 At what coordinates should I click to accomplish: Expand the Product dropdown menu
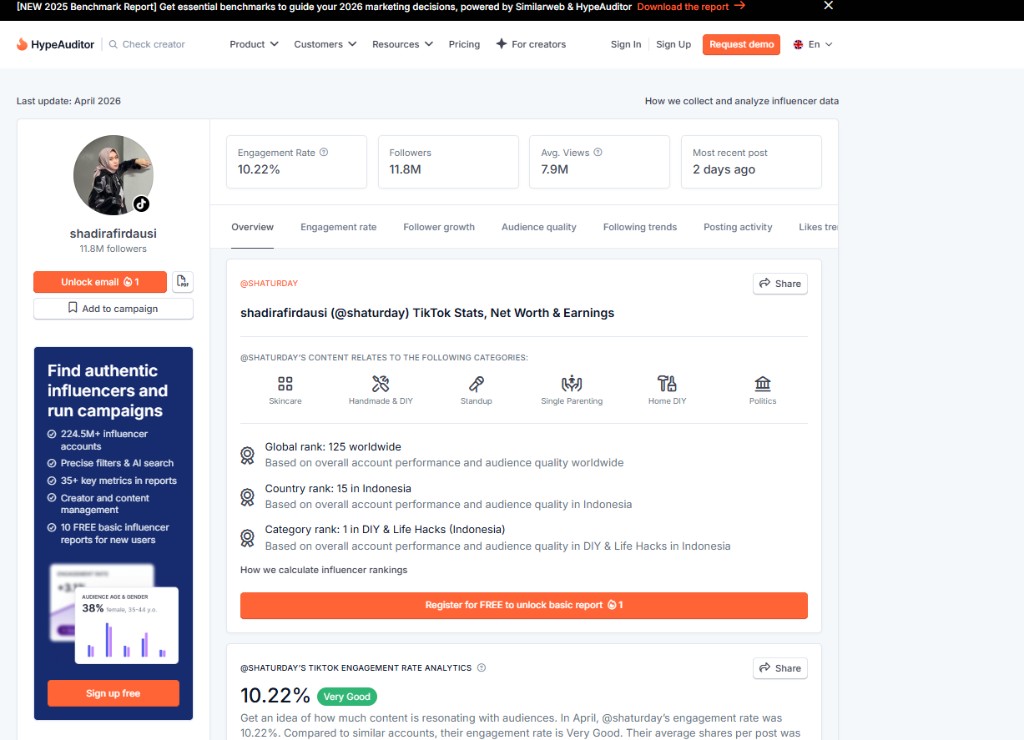coord(253,44)
